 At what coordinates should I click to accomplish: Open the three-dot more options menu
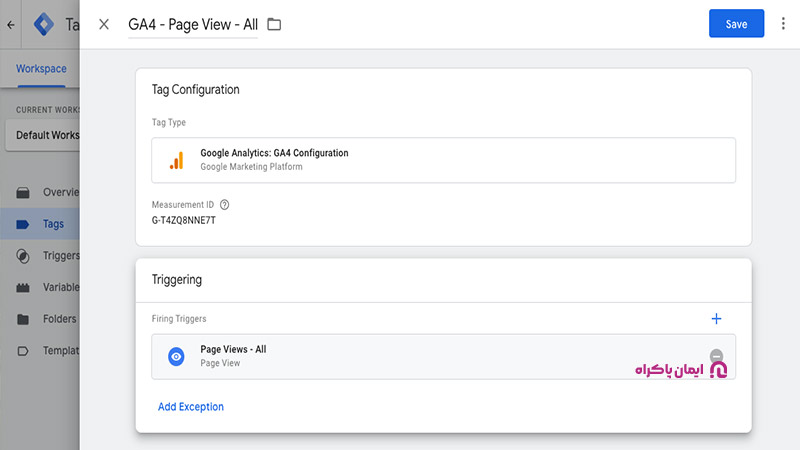pyautogui.click(x=783, y=23)
